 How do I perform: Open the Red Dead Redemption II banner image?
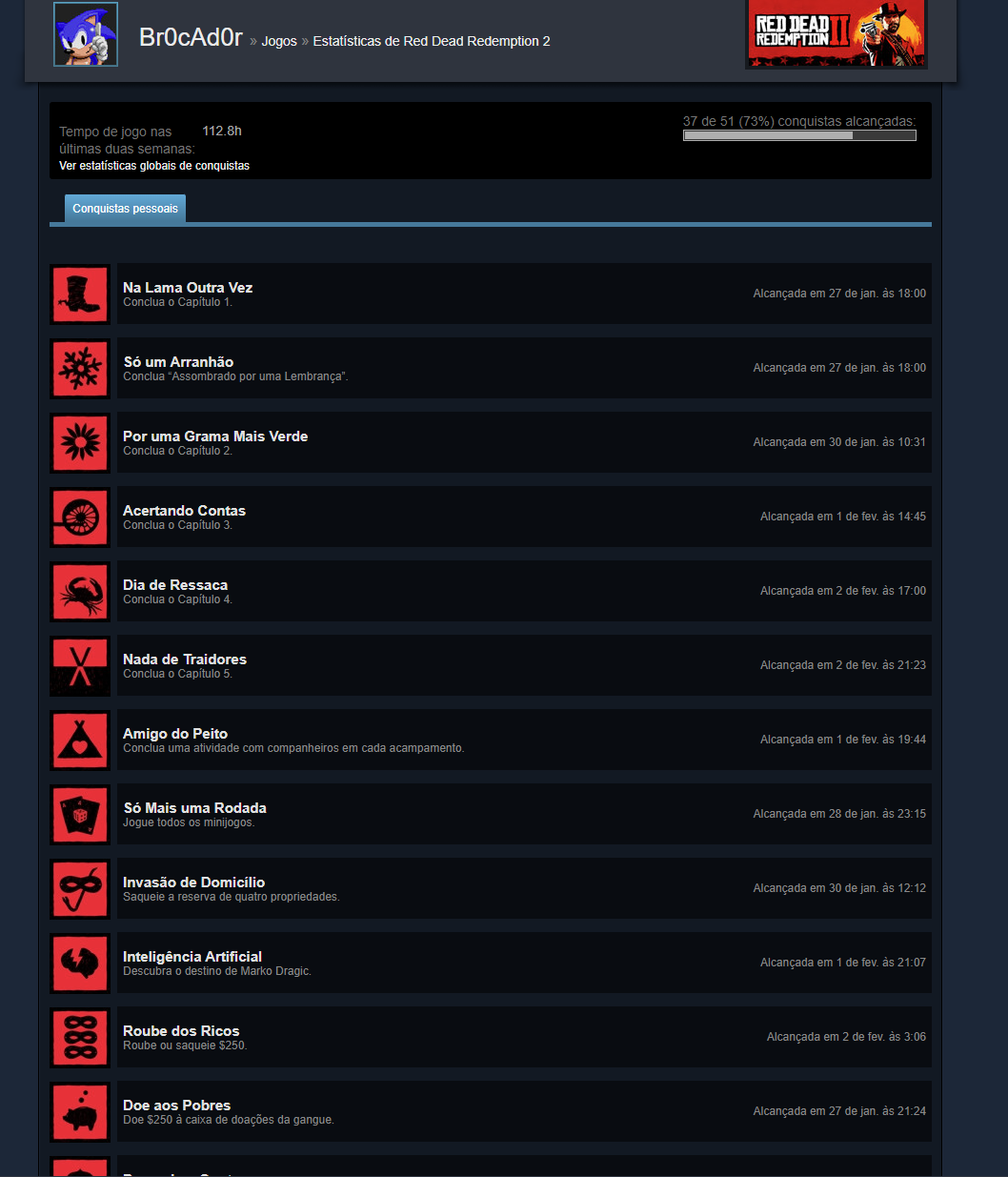pyautogui.click(x=836, y=35)
